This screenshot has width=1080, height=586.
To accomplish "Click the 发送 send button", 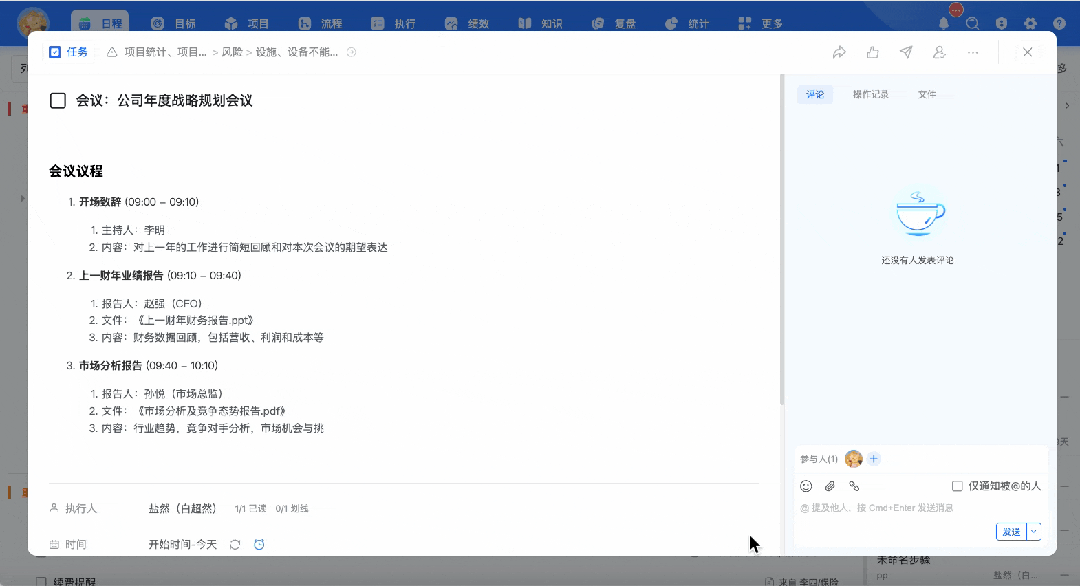I will [1013, 531].
